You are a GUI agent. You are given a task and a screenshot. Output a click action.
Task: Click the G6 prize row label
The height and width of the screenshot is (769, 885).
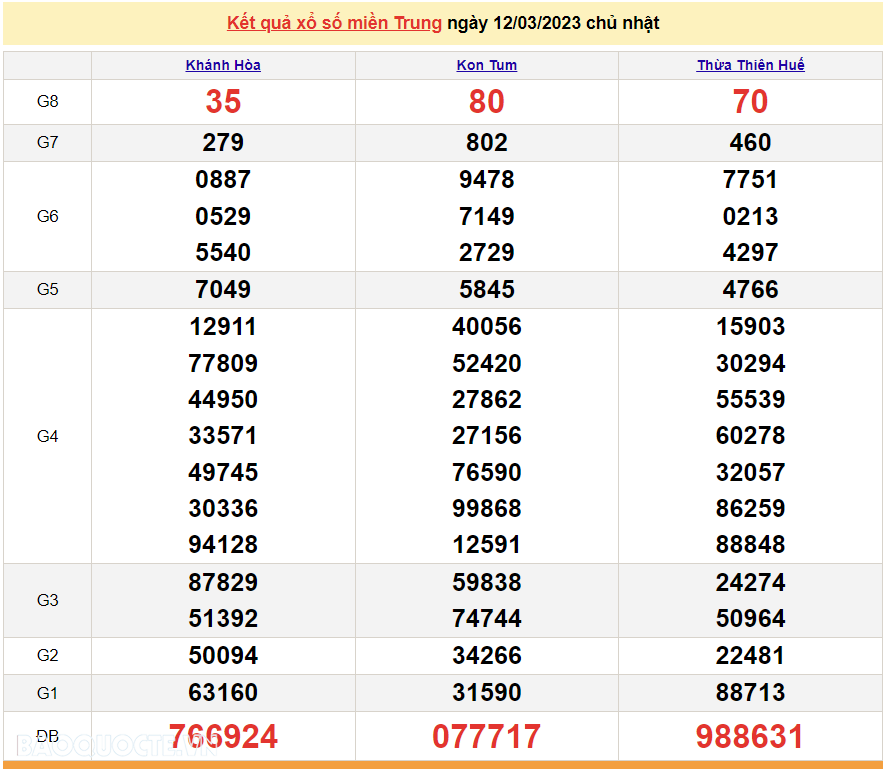pos(47,216)
